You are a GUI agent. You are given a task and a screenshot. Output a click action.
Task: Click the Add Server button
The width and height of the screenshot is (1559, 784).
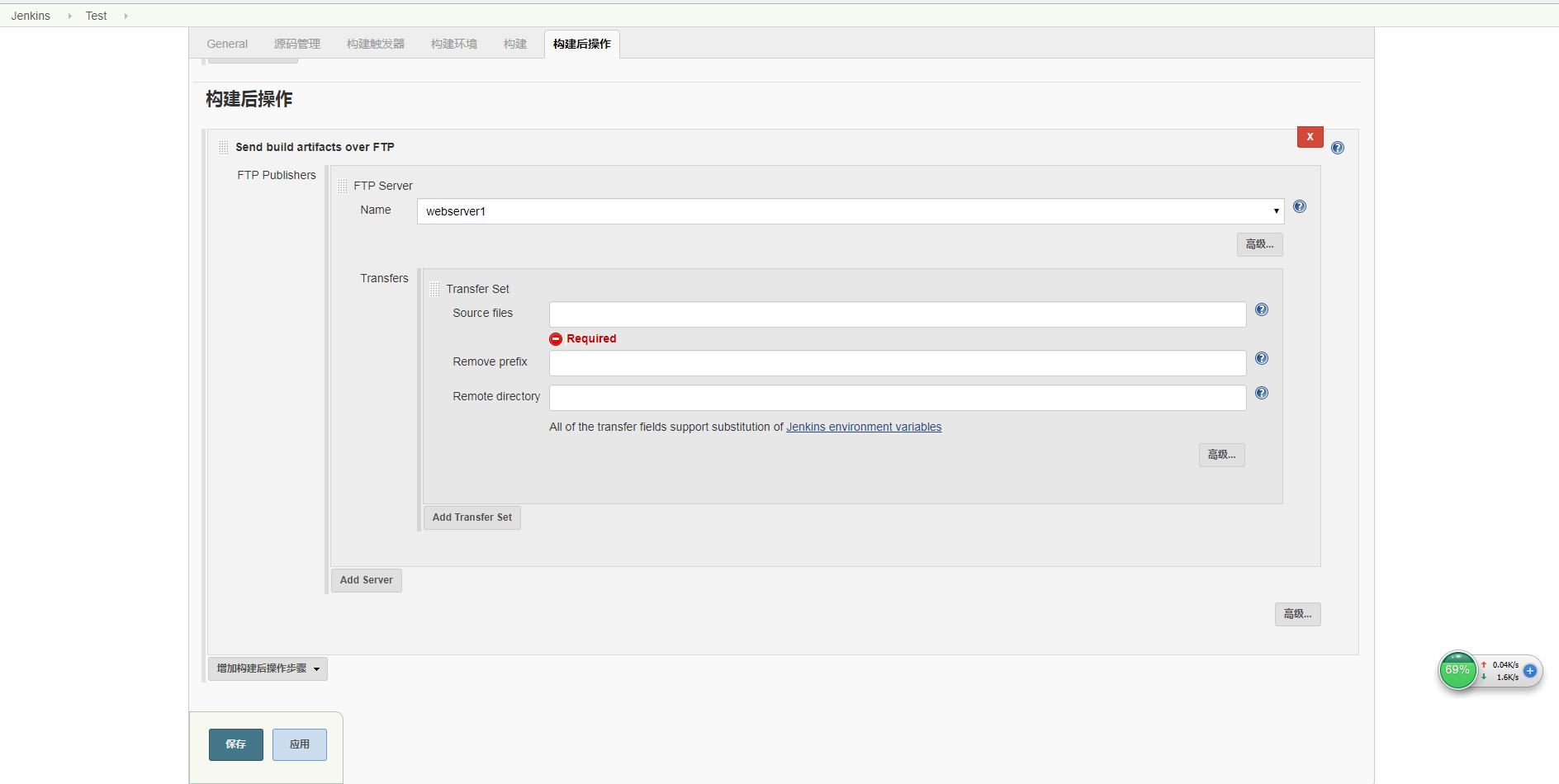366,580
